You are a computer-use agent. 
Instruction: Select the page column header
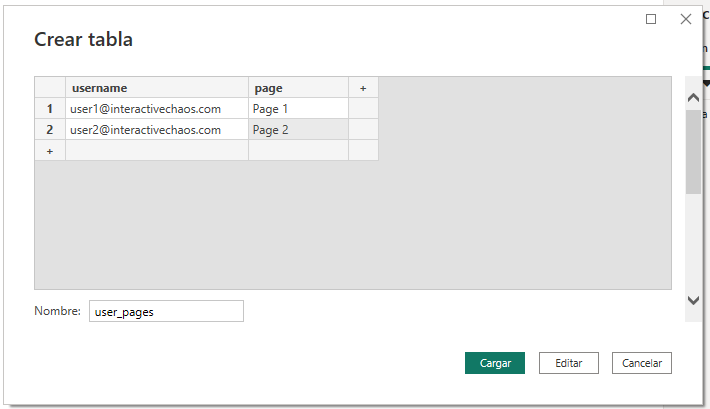298,88
